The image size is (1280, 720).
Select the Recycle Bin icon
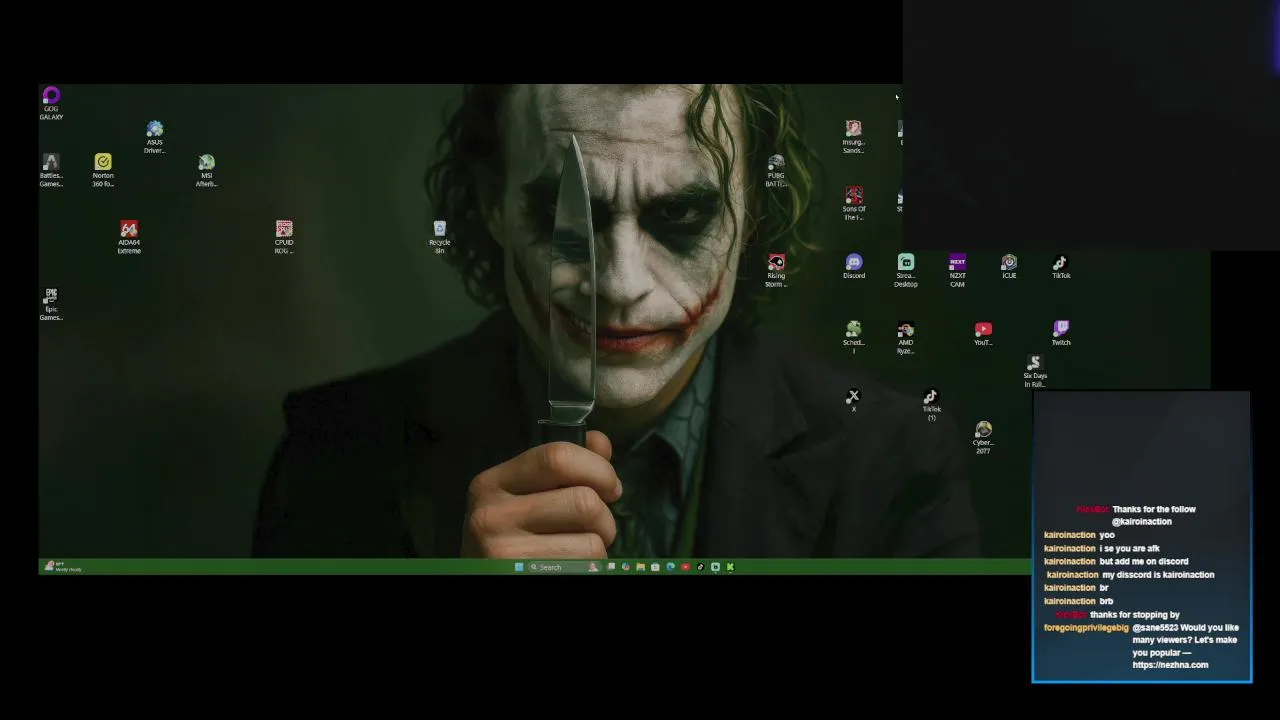[439, 237]
